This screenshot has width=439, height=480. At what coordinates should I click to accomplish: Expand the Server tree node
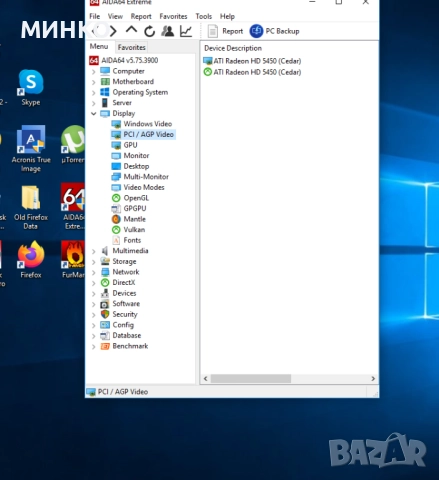(x=94, y=103)
